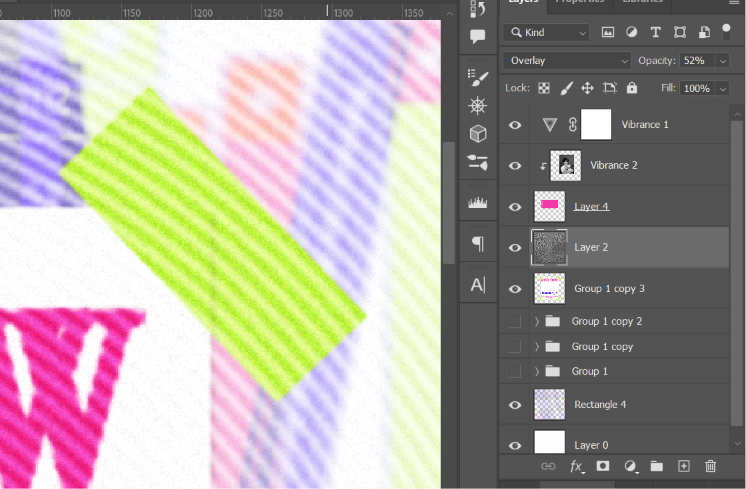Show the Group 1 copy folder

[x=514, y=347]
